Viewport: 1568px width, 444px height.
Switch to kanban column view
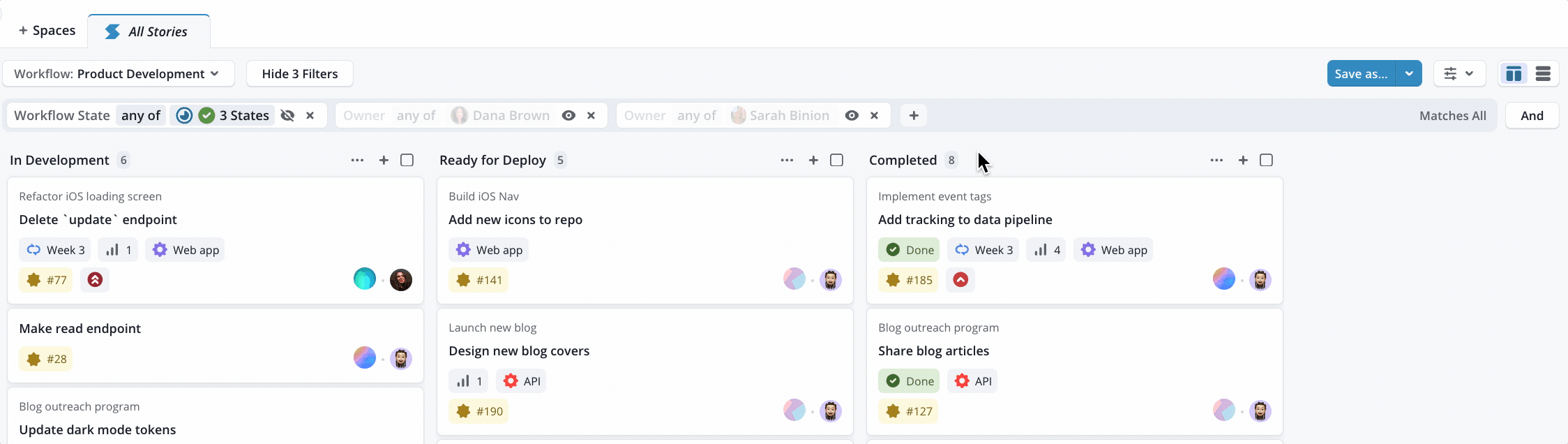point(1514,74)
